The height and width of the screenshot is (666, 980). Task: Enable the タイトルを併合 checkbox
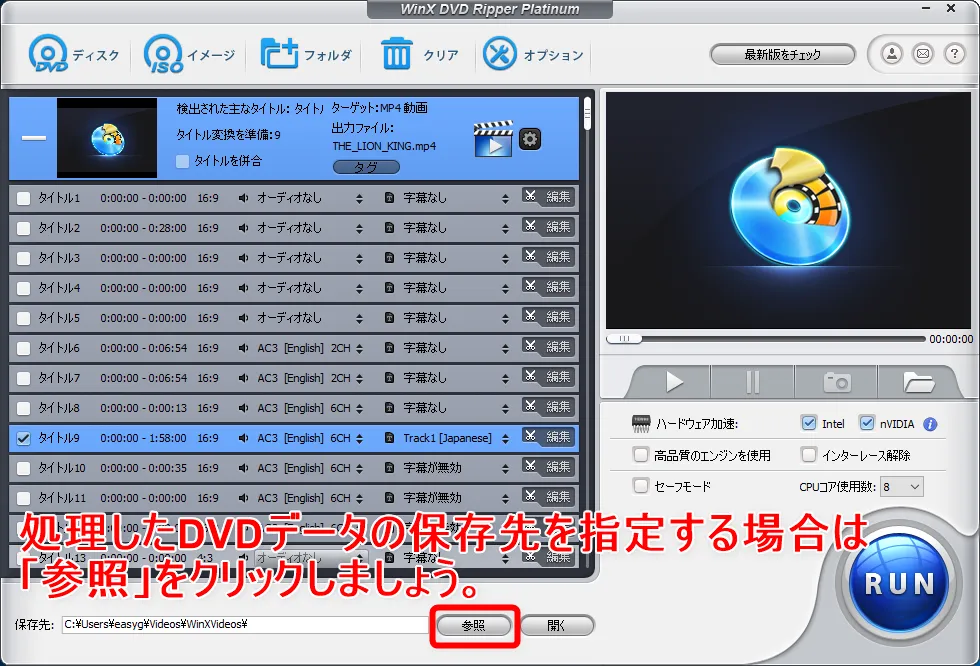point(182,161)
